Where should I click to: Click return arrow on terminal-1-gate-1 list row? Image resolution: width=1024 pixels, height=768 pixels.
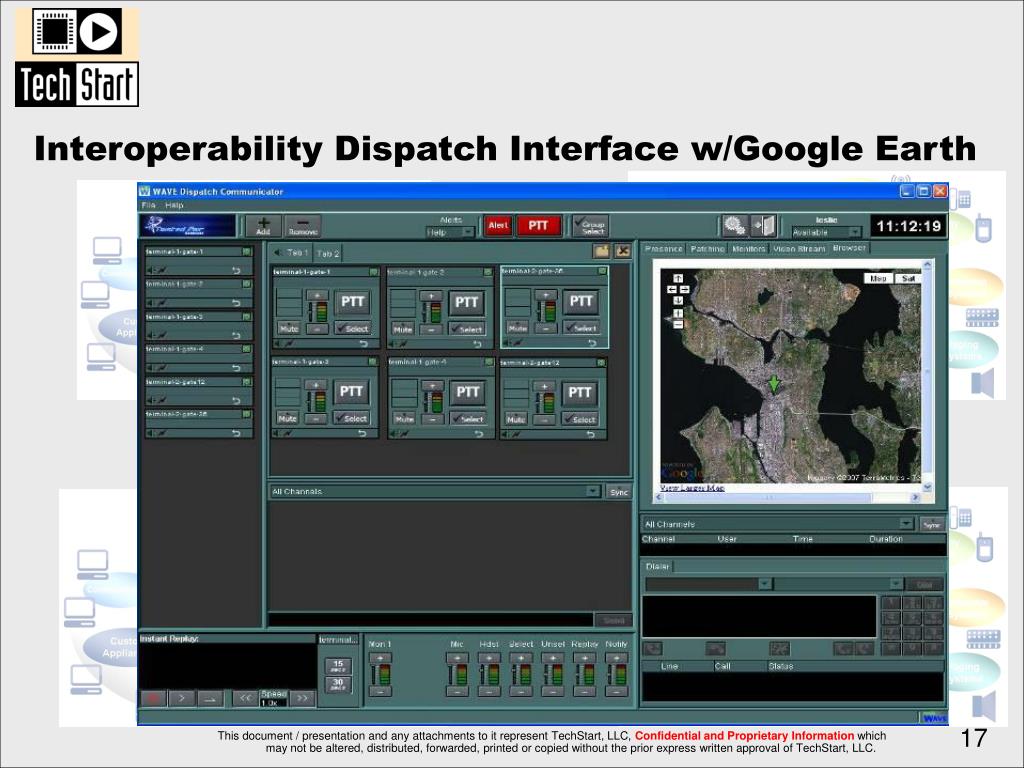coord(236,270)
